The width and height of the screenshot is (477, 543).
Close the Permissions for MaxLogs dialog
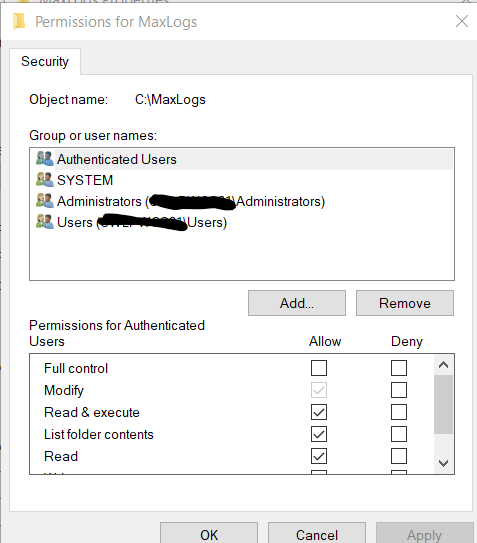click(462, 21)
